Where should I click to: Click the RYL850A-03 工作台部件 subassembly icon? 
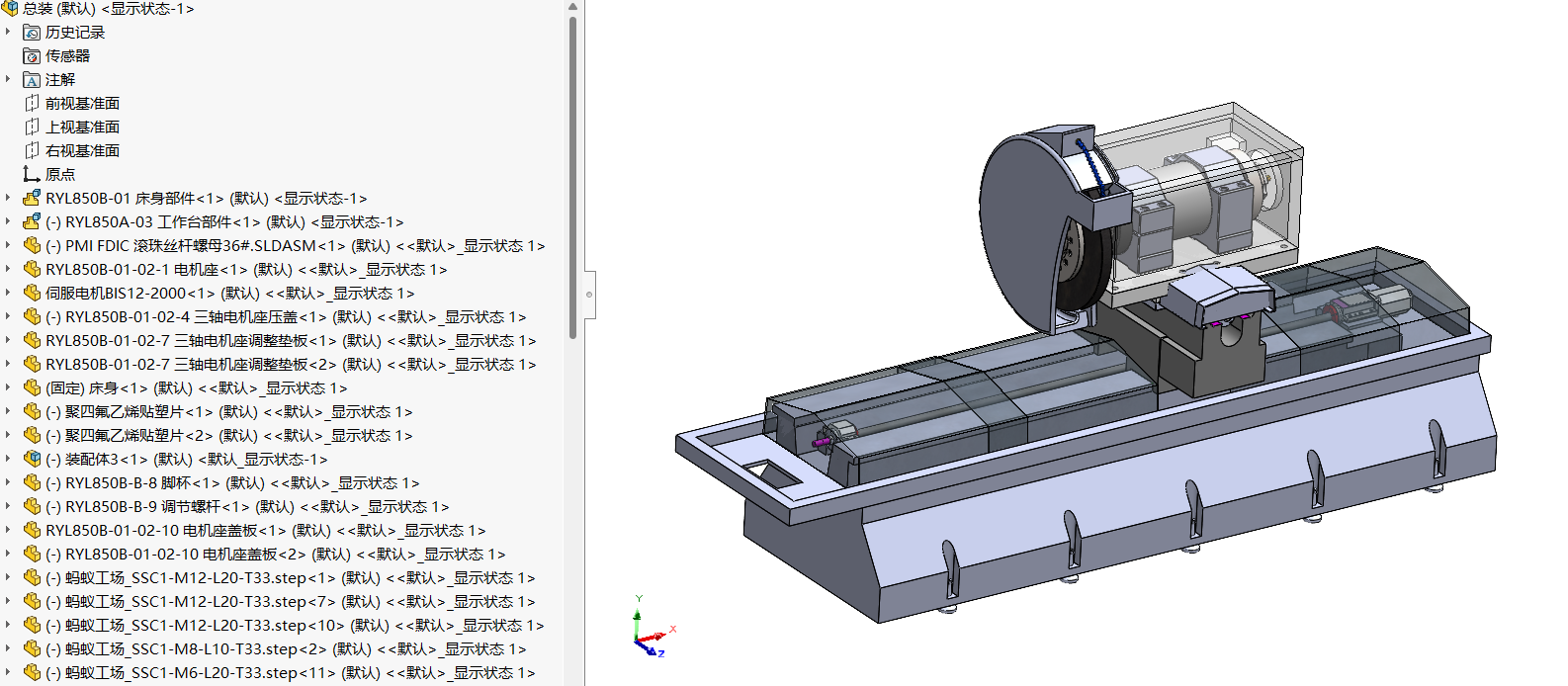[32, 222]
